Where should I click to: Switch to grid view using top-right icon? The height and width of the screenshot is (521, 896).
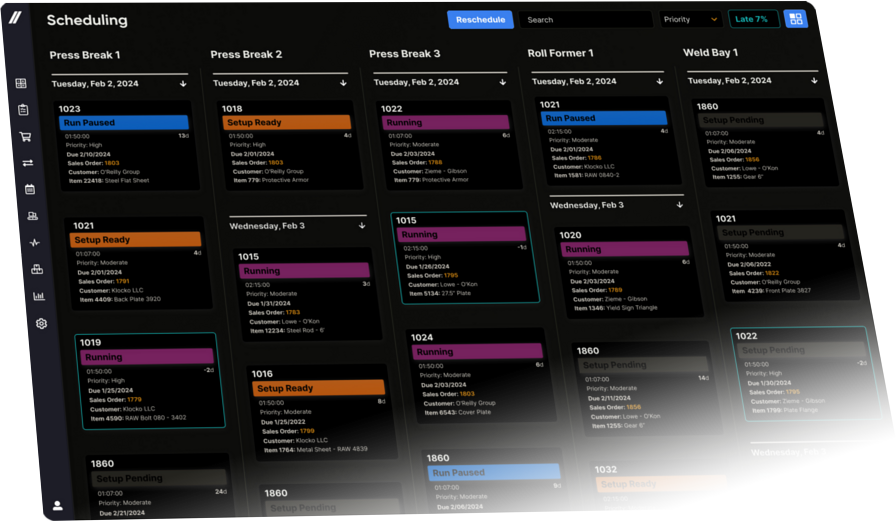(795, 19)
